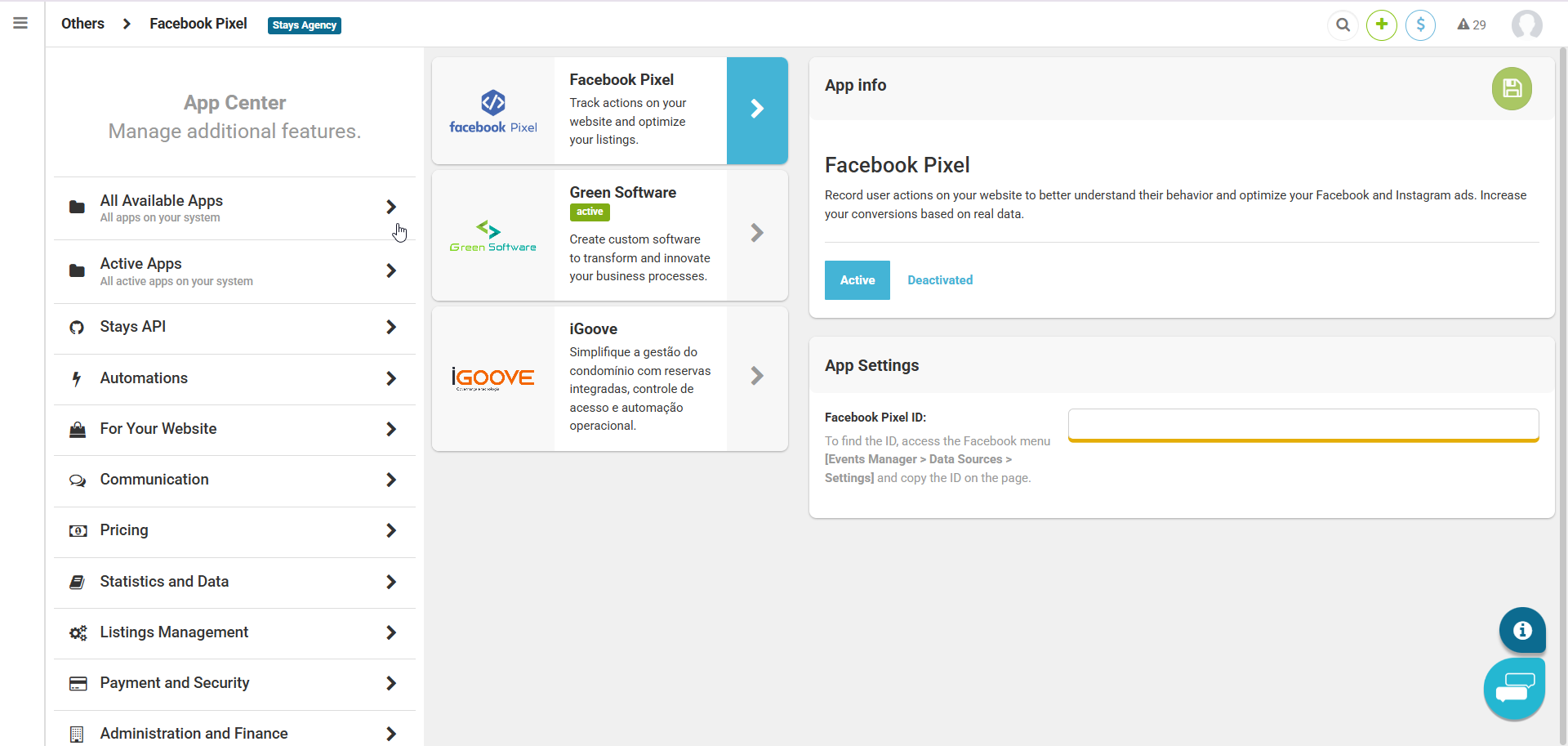Screen dimensions: 1568x746
Task: Save app info with green disk icon
Action: click(x=1512, y=88)
